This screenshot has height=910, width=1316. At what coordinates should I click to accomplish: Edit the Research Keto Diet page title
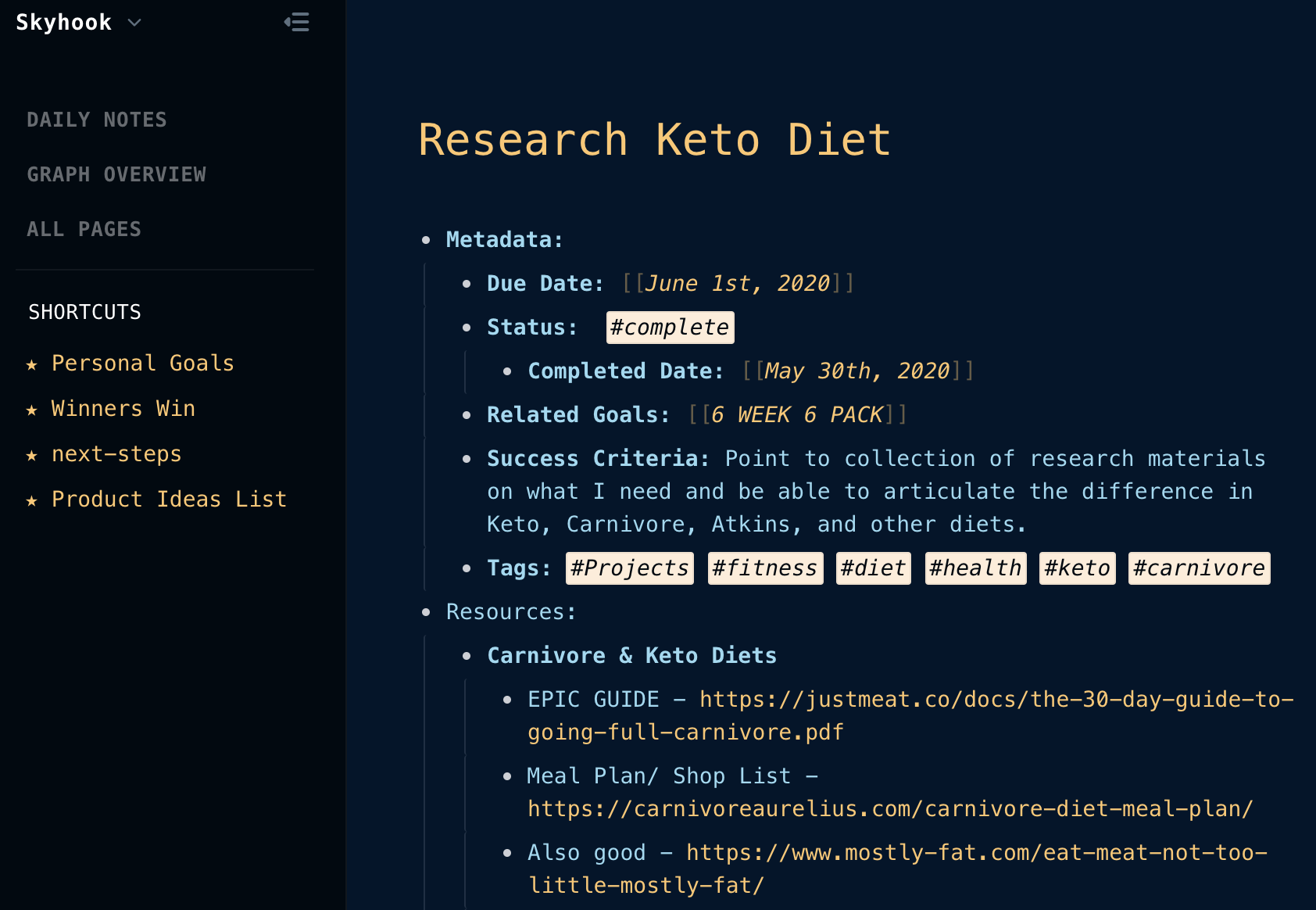click(x=655, y=140)
